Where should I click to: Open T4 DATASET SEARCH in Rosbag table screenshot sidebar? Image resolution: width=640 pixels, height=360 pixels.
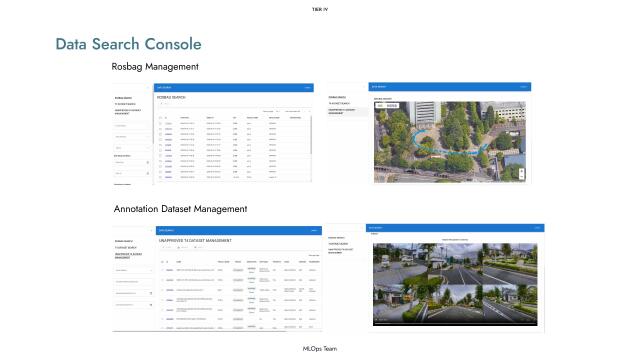click(125, 104)
